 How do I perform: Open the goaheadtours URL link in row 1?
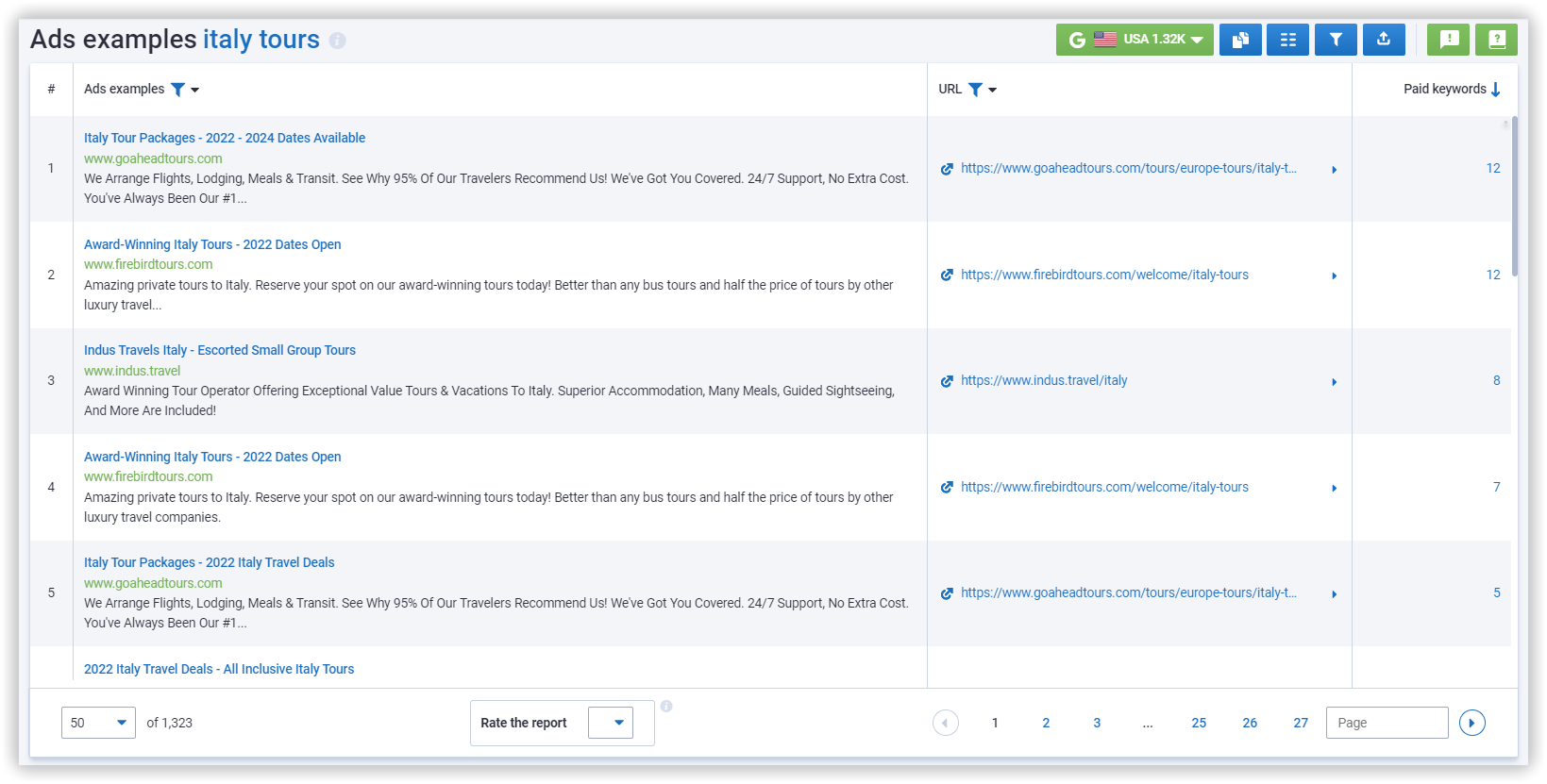pos(1129,168)
